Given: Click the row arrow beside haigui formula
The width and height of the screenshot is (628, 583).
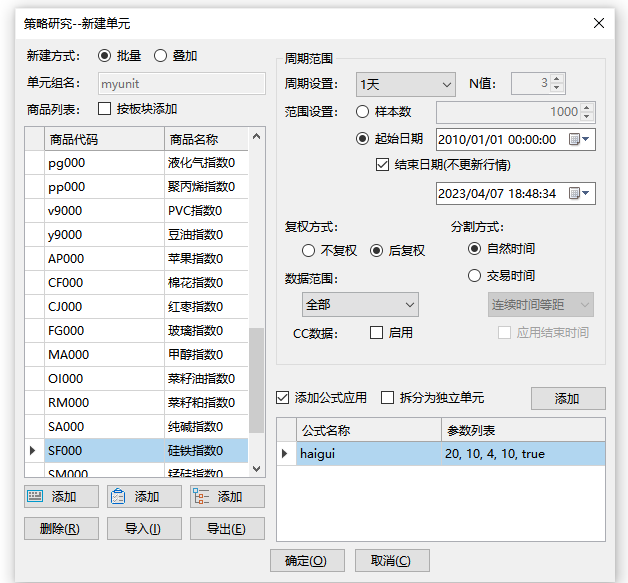Looking at the screenshot, I should click(286, 454).
